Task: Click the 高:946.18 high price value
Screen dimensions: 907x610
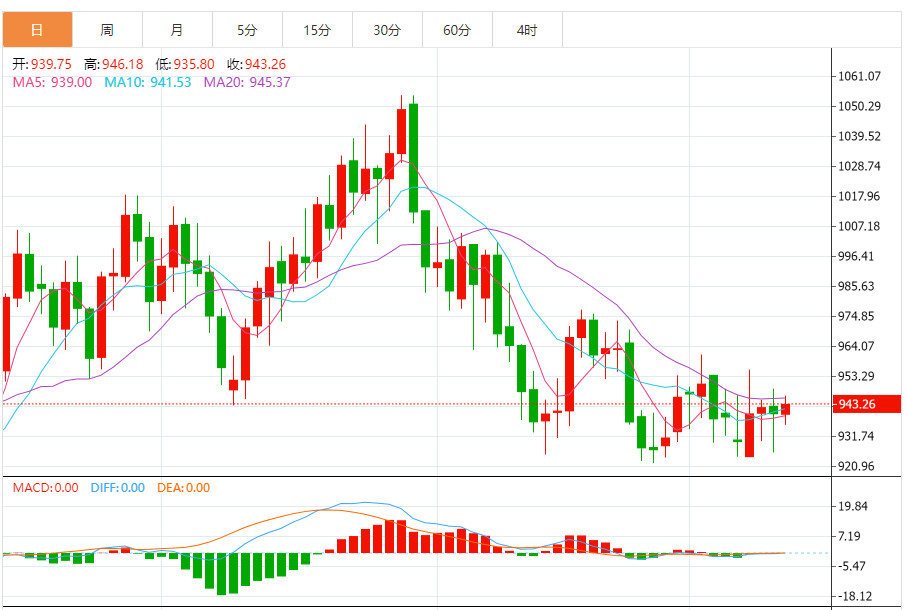Action: click(x=113, y=64)
